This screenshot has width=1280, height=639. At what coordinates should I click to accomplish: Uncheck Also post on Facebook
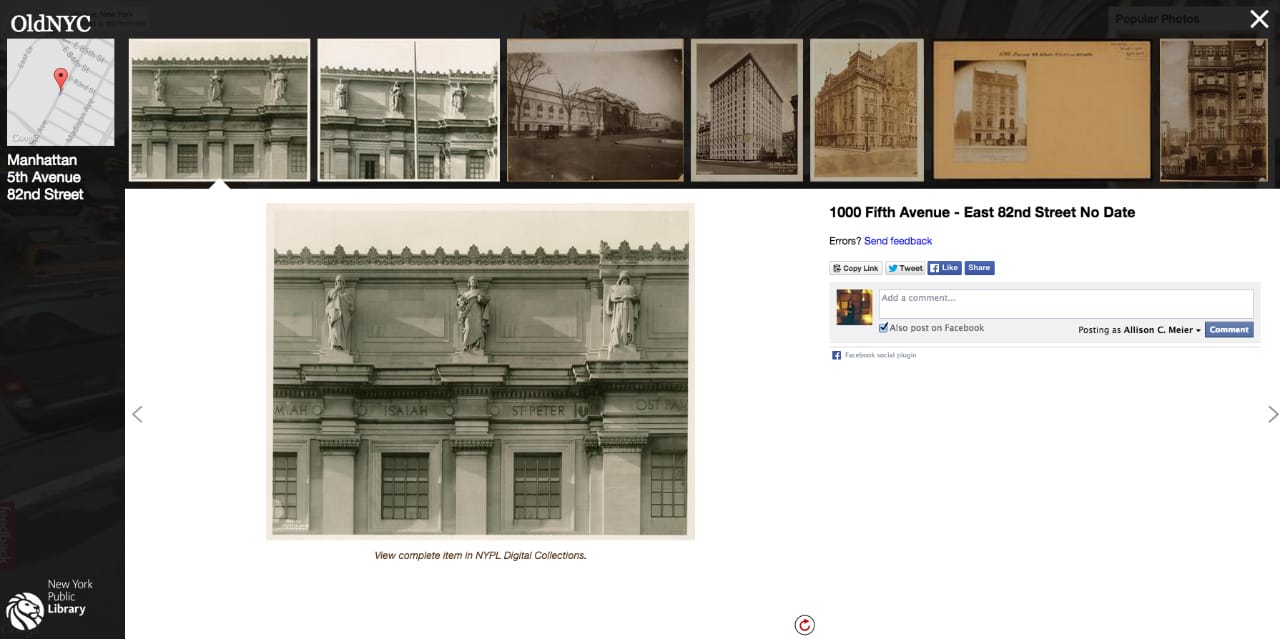coord(883,327)
